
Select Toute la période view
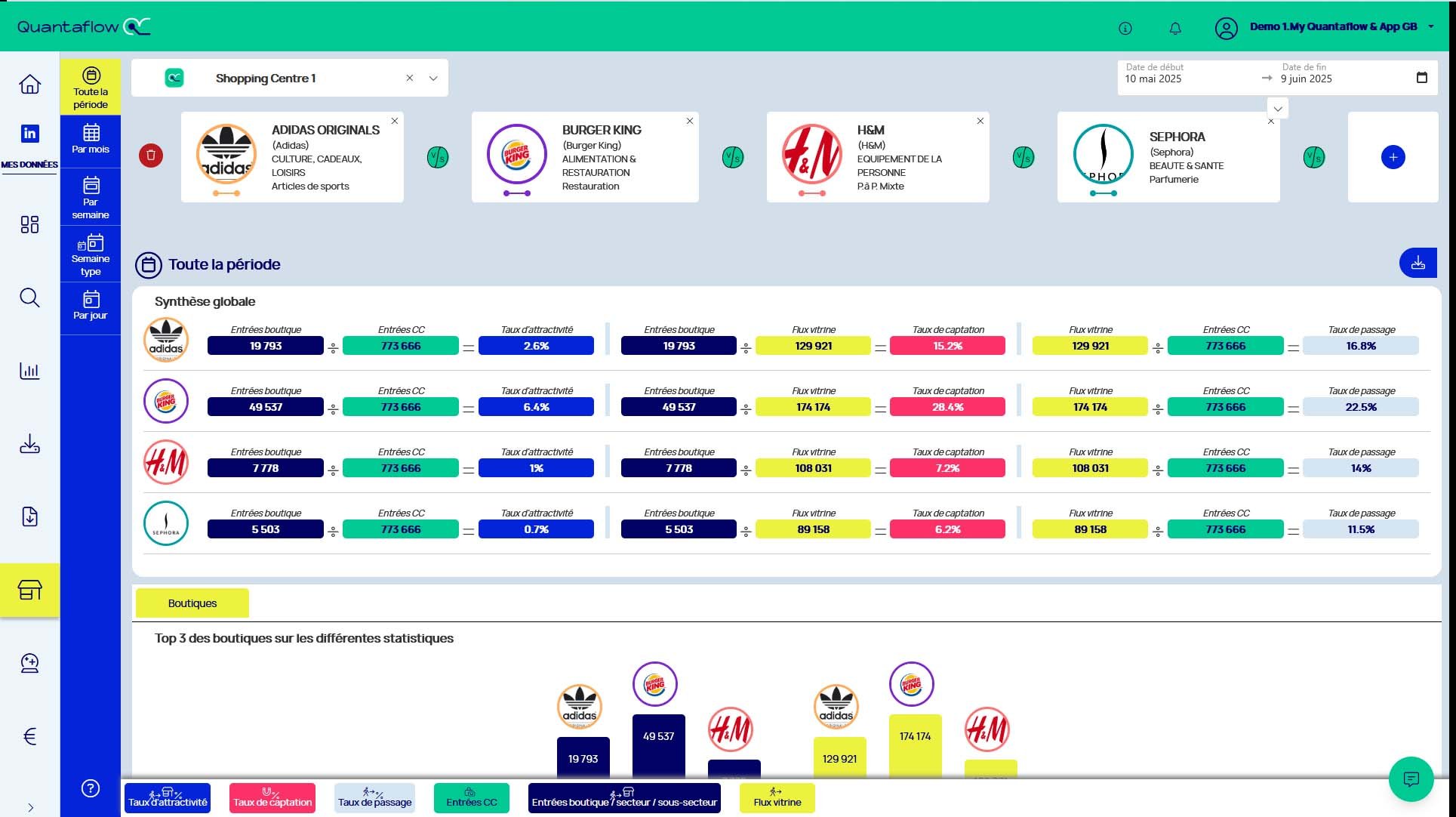tap(91, 88)
